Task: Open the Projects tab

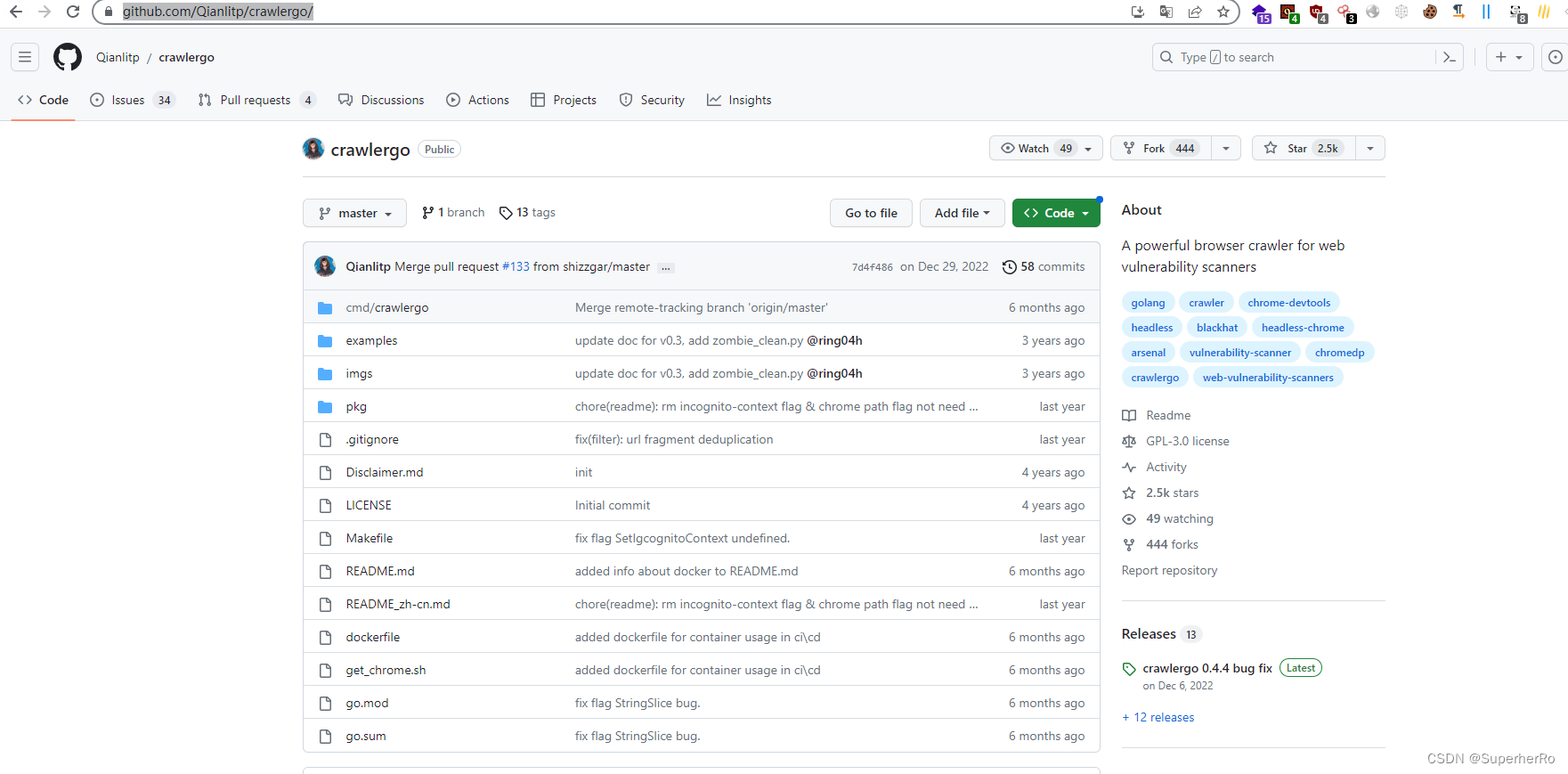Action: (x=564, y=100)
